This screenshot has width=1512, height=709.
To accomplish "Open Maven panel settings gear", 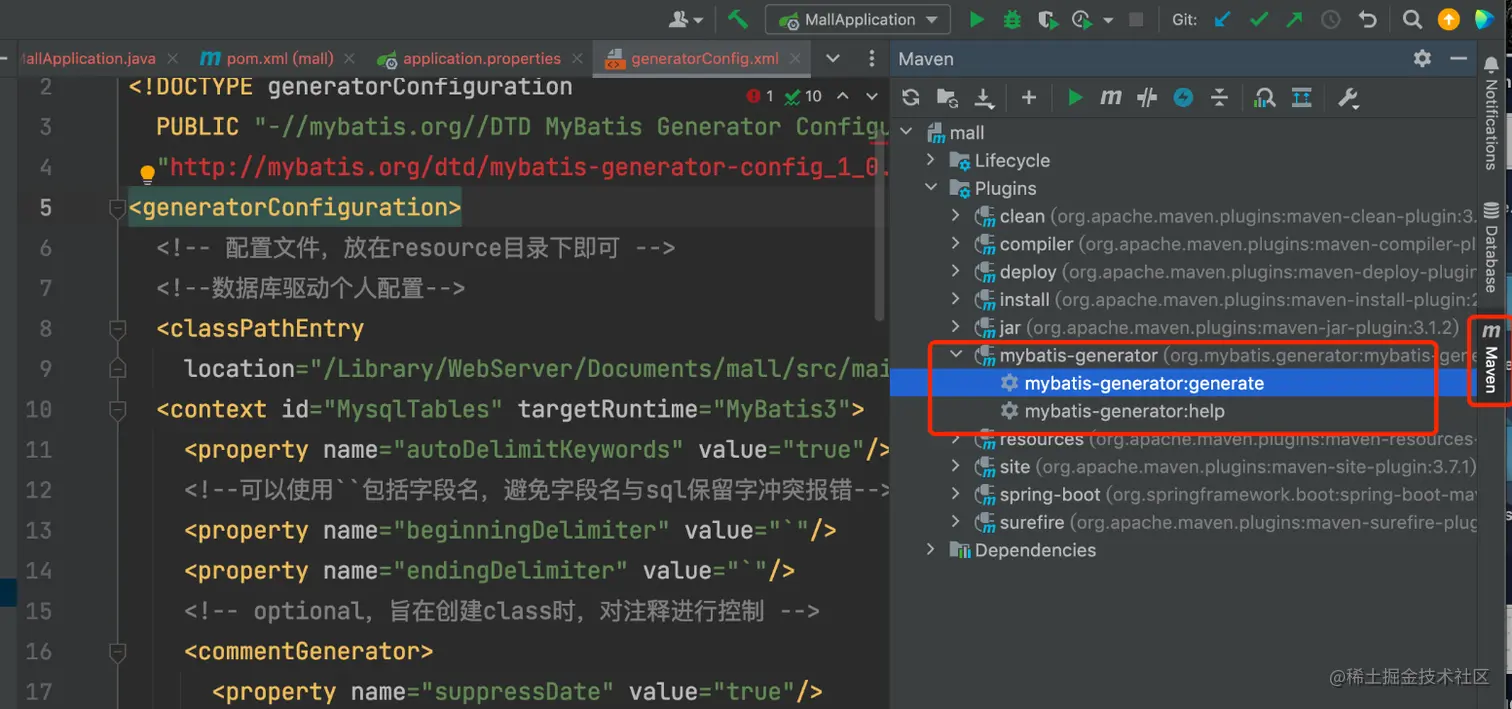I will coord(1422,59).
